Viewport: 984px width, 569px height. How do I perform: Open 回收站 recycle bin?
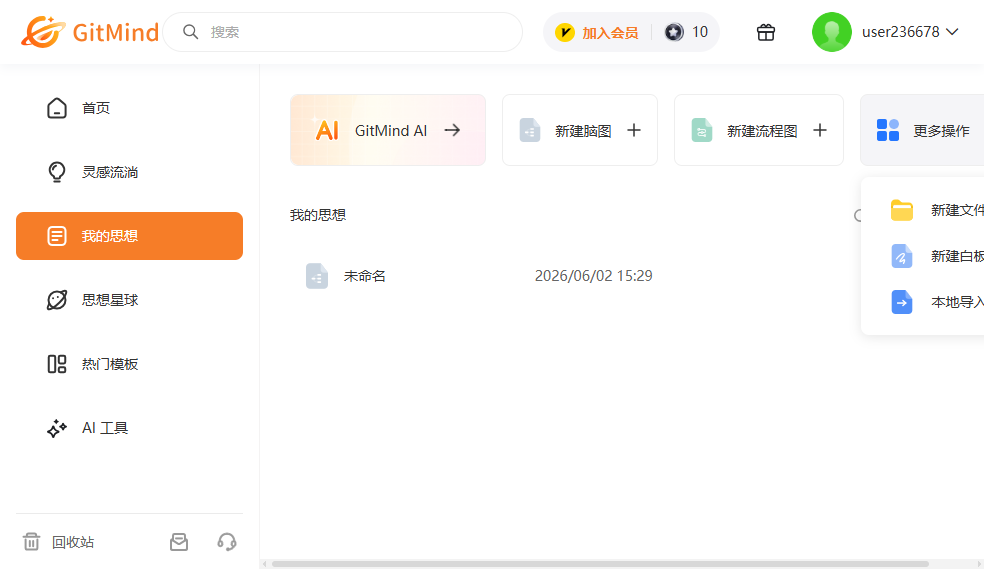coord(58,542)
